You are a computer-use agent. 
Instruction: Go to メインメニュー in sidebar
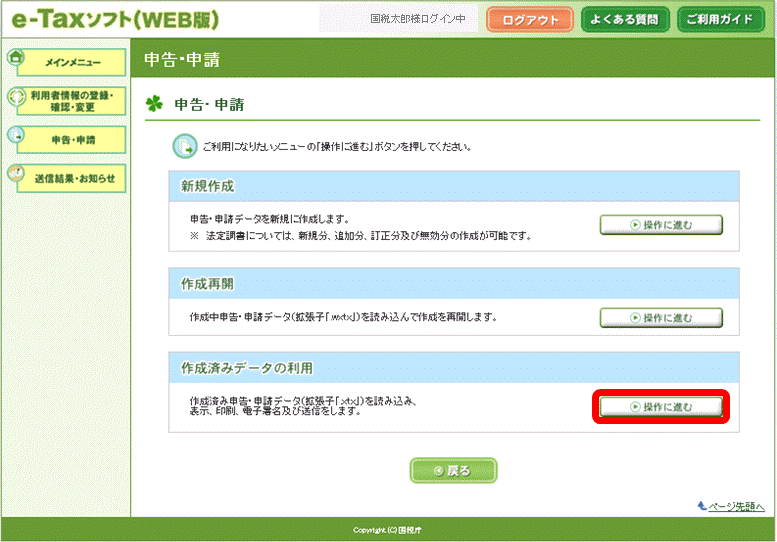pyautogui.click(x=71, y=62)
